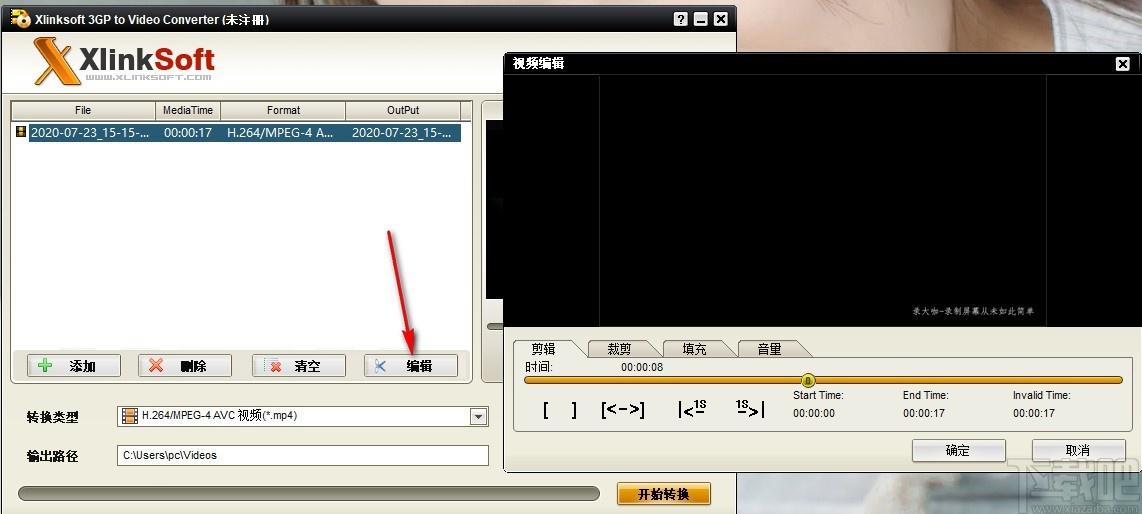Click the OutPut cell of the file row
The height and width of the screenshot is (514, 1142).
[x=405, y=133]
